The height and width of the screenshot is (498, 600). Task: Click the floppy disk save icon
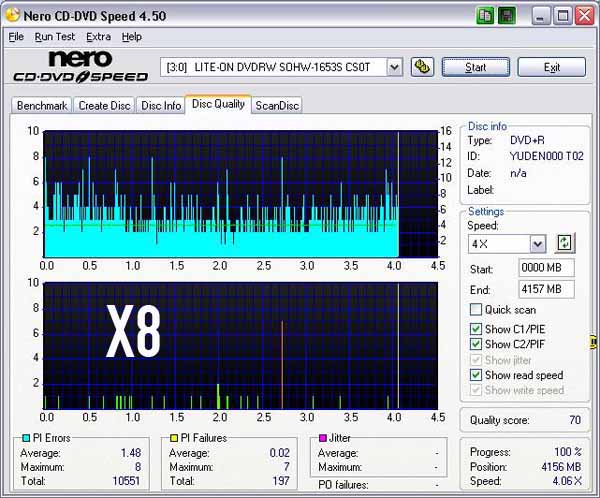[507, 16]
